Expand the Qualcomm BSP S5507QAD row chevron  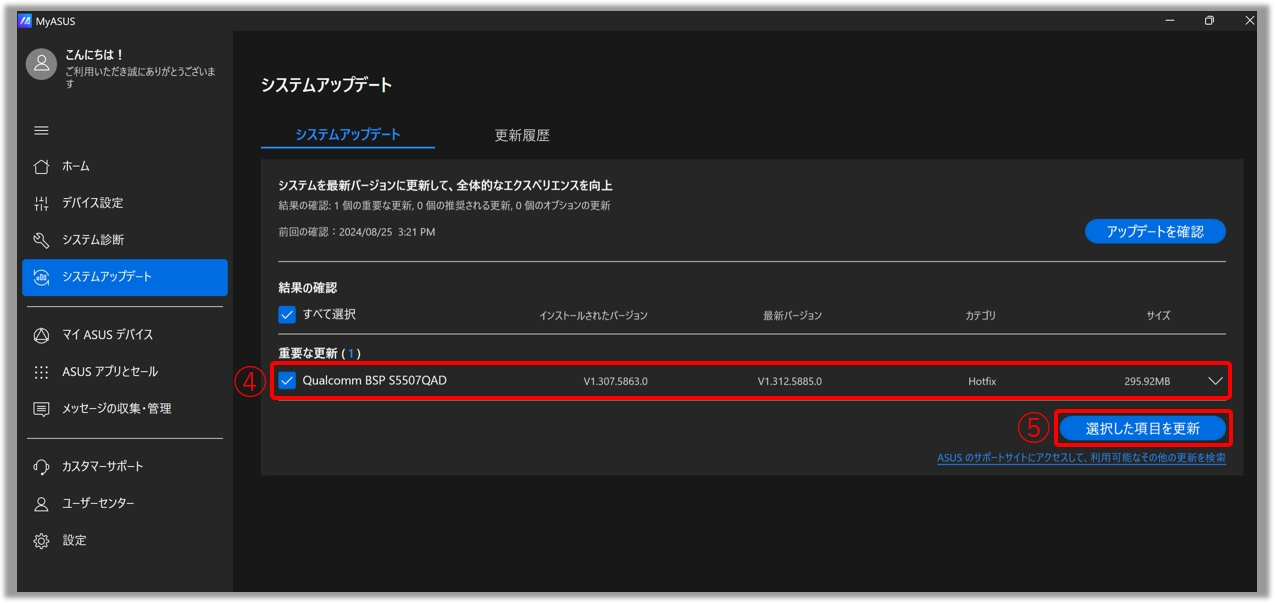(x=1216, y=381)
